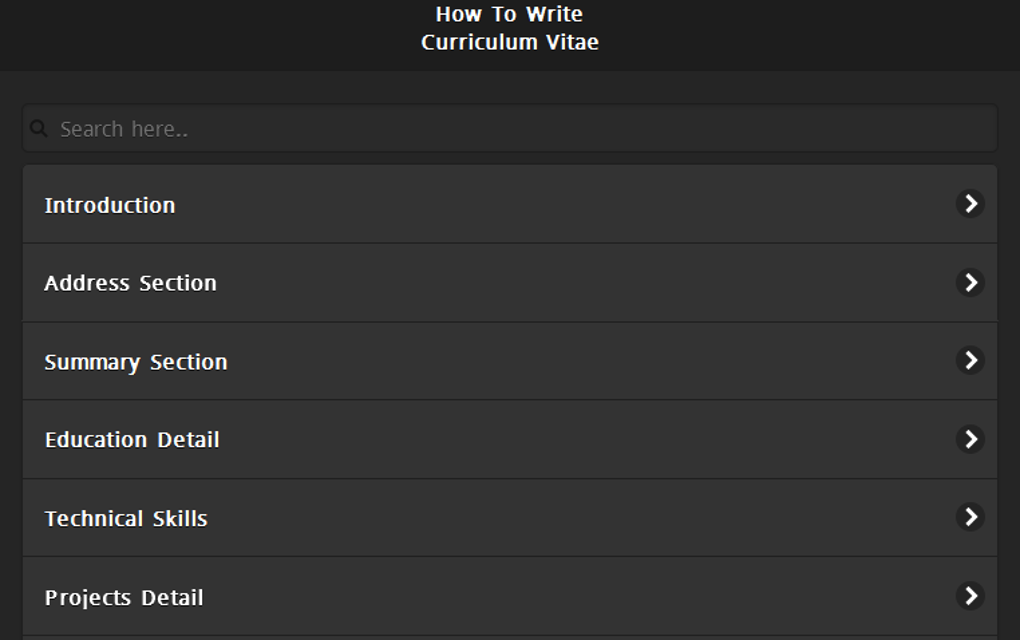Expand Technical Skills using its chevron
Screen dimensions: 1020x640
(969, 517)
